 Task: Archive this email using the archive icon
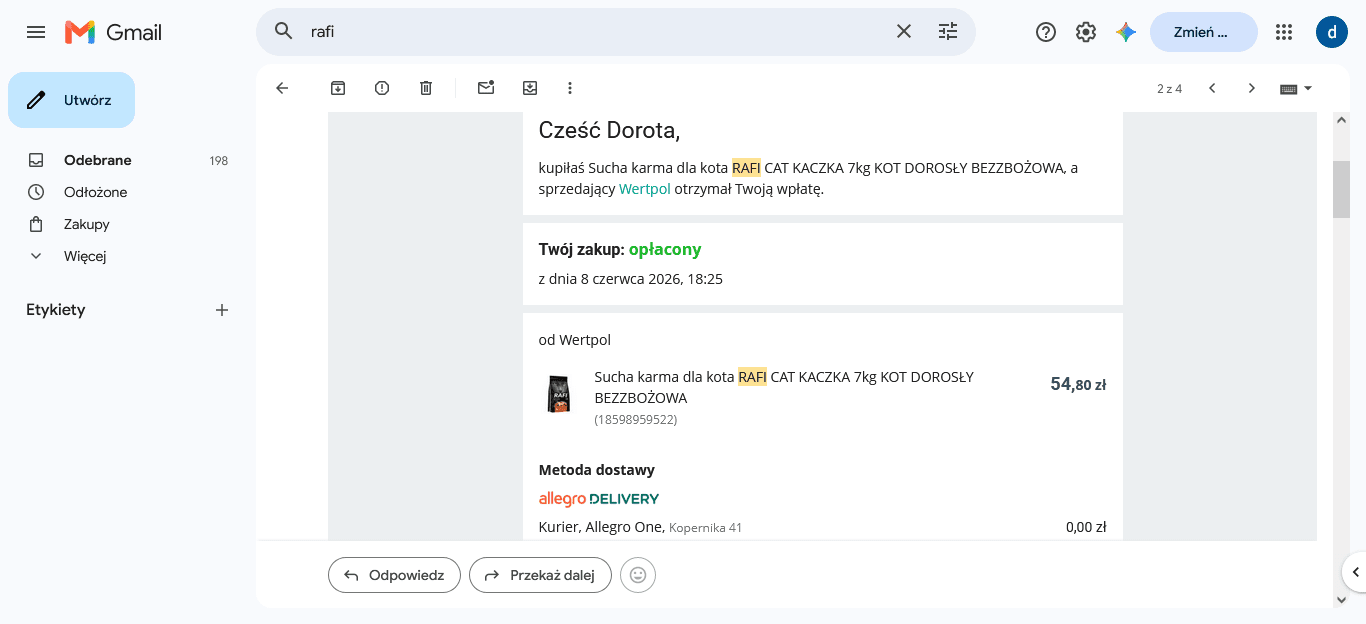pos(338,88)
